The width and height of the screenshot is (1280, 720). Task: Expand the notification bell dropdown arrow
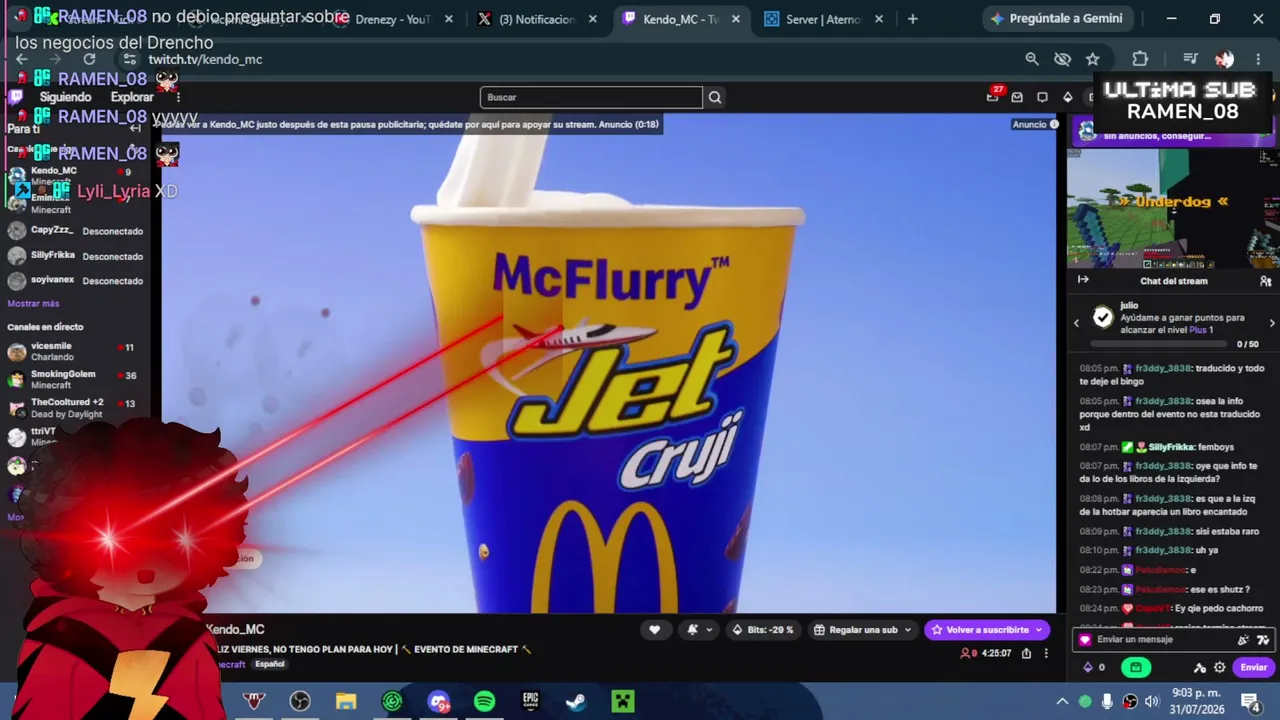tap(709, 630)
